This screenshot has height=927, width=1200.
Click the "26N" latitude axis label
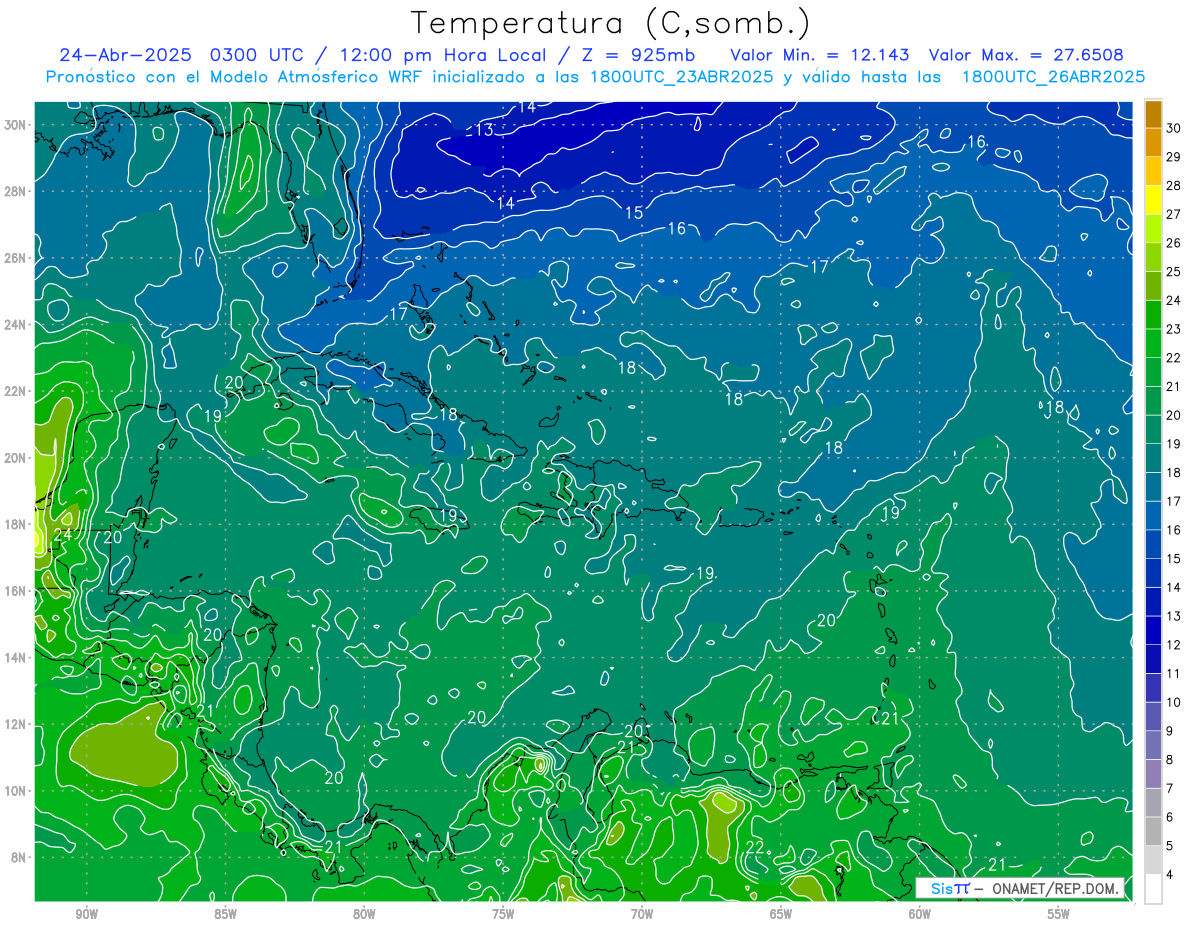coord(16,258)
